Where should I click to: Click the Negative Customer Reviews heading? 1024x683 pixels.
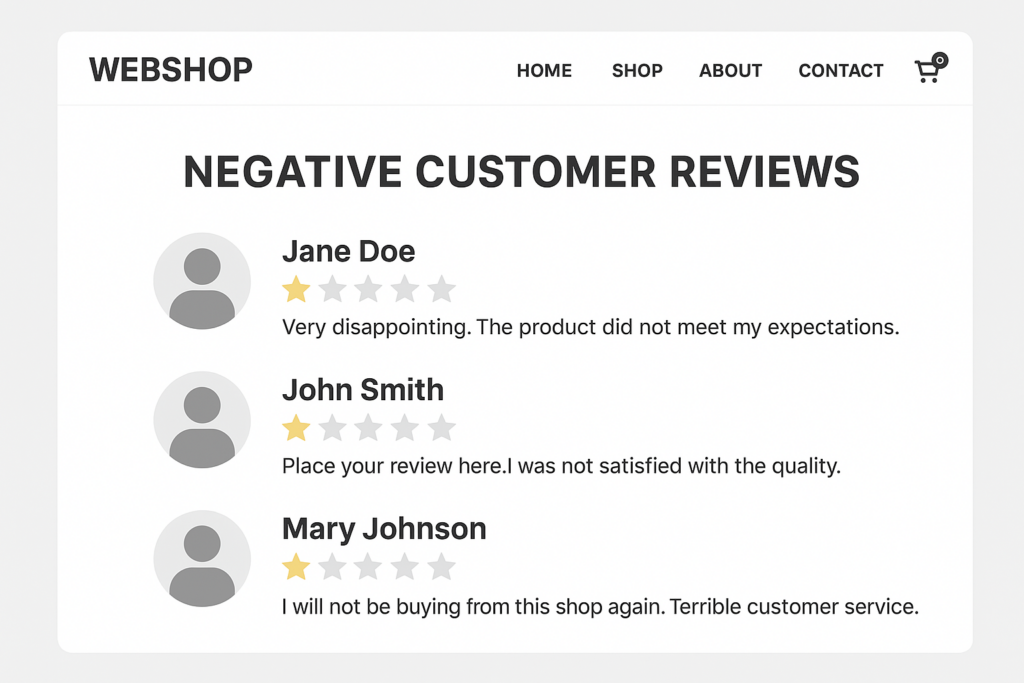(x=521, y=172)
